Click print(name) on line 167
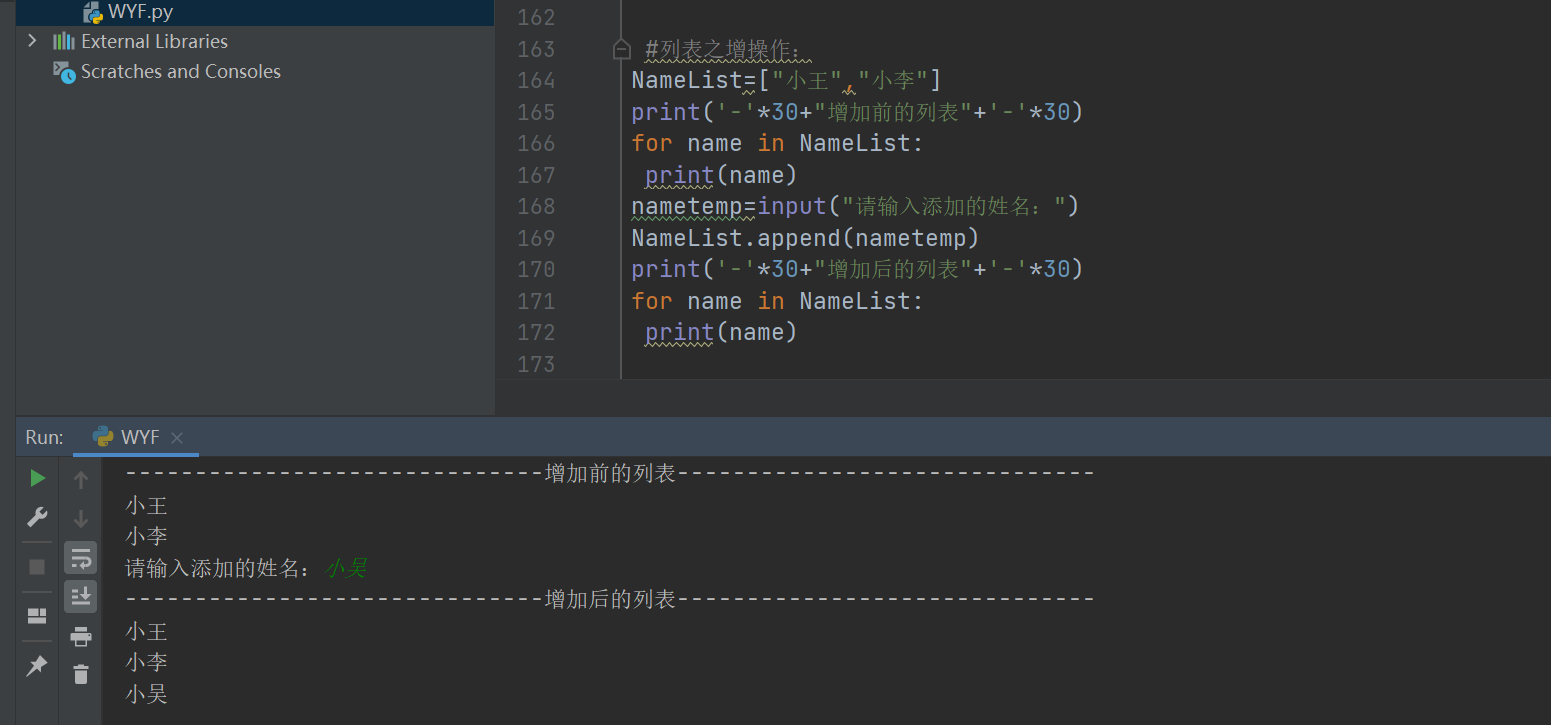 point(721,175)
